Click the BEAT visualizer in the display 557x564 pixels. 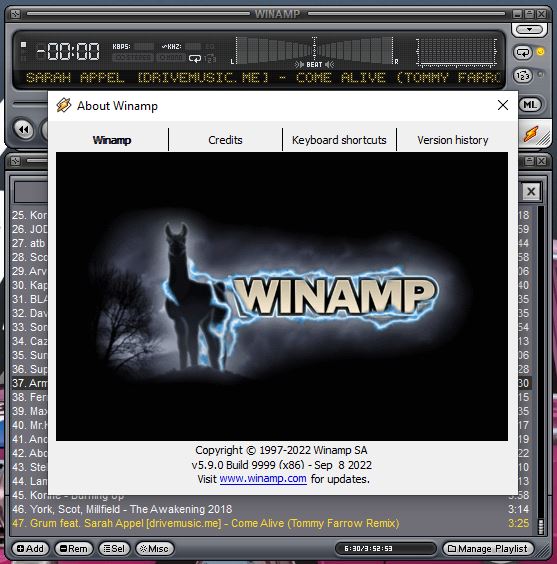click(x=314, y=52)
